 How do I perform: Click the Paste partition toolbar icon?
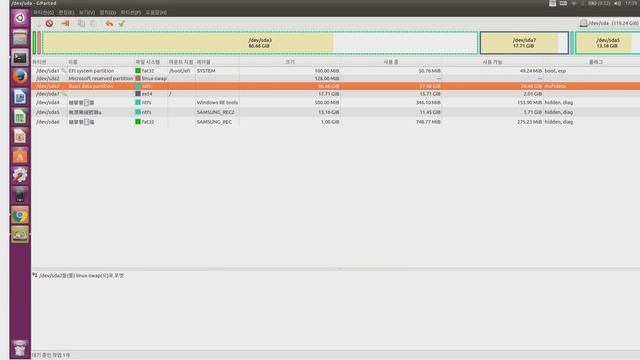93,23
